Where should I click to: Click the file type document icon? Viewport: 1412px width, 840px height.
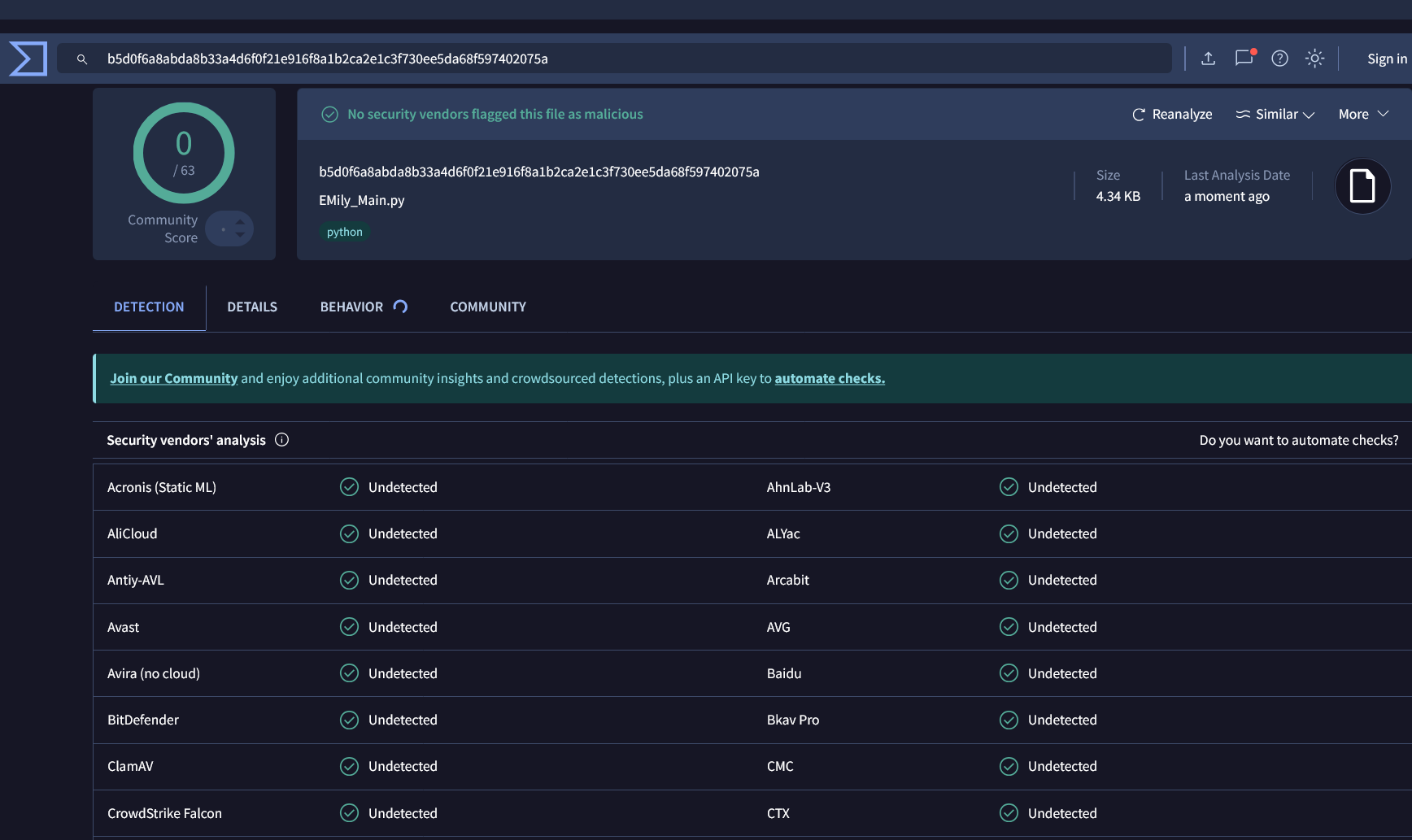click(x=1362, y=186)
